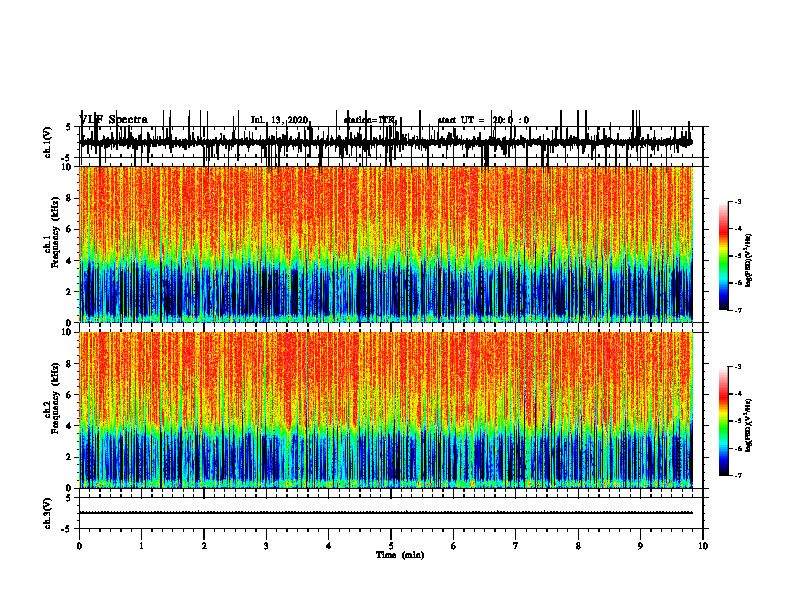
Task: Click the ch.1 color bar log(PSD) label
Action: (x=748, y=260)
